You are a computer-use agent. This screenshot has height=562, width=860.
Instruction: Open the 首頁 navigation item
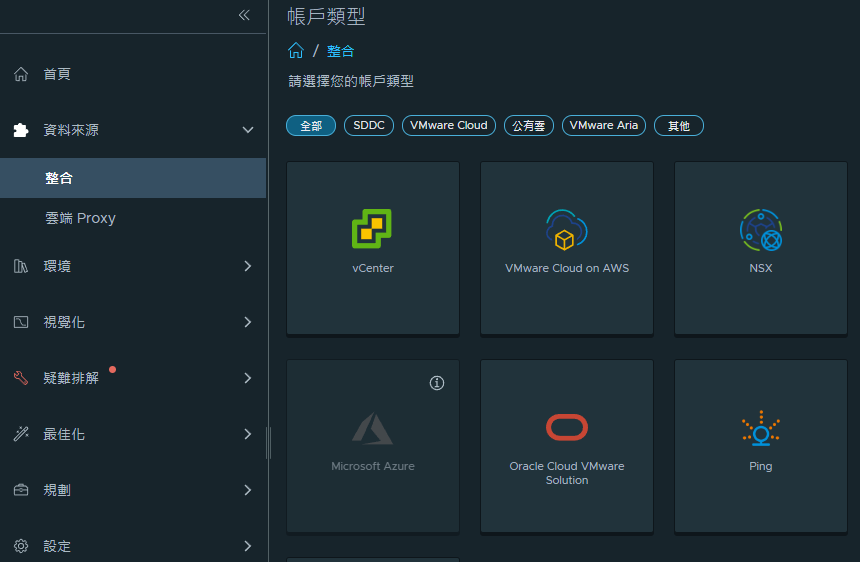point(57,74)
